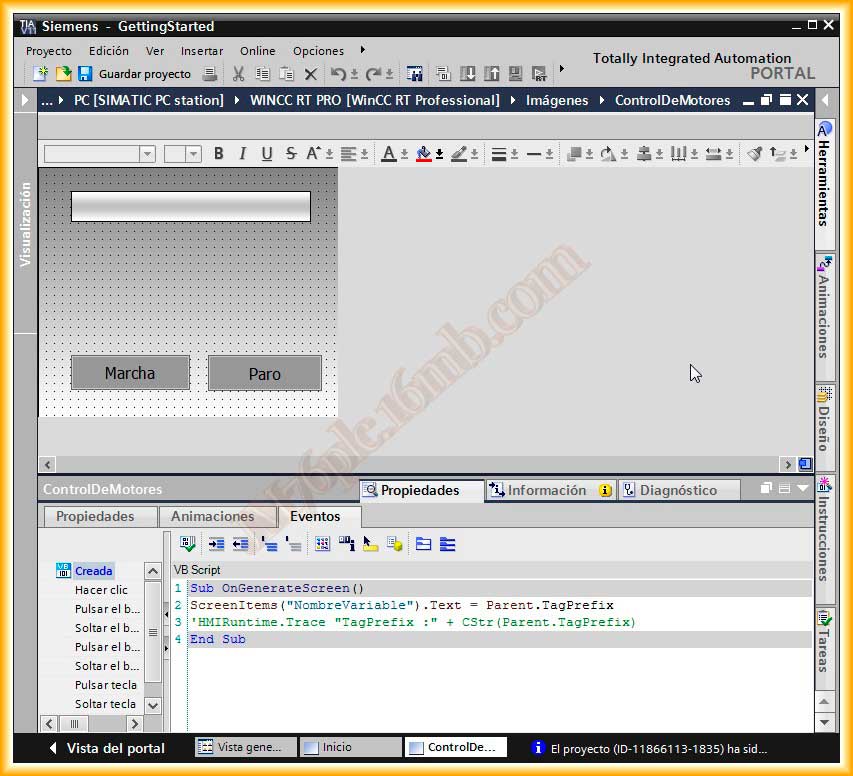The width and height of the screenshot is (853, 776).
Task: Click the cut scissors icon
Action: point(238,74)
